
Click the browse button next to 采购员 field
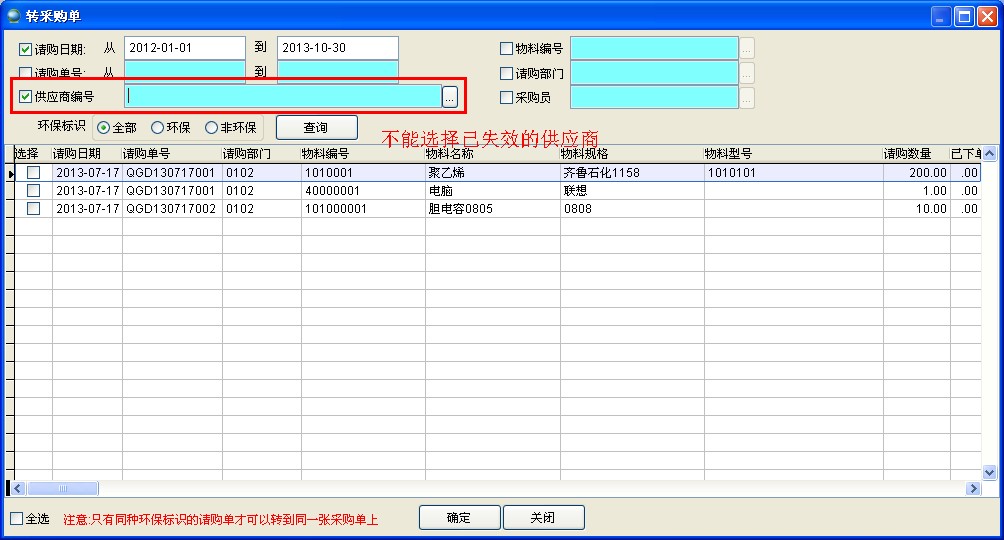747,98
